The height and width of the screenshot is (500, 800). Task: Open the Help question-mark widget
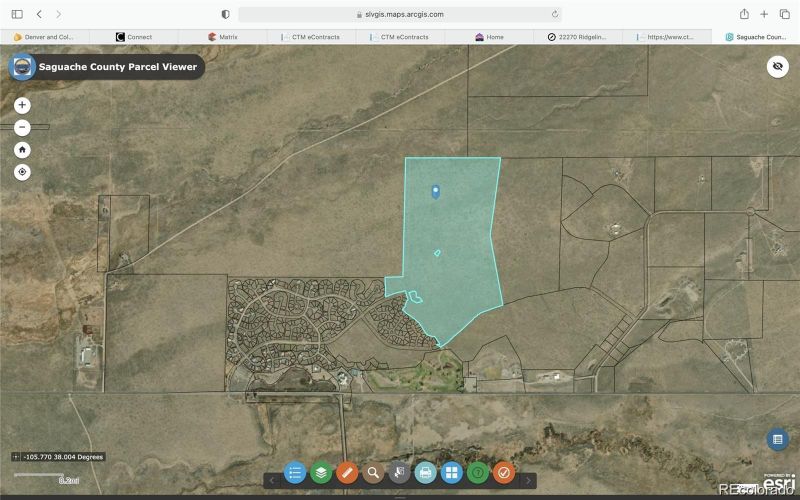tap(478, 473)
